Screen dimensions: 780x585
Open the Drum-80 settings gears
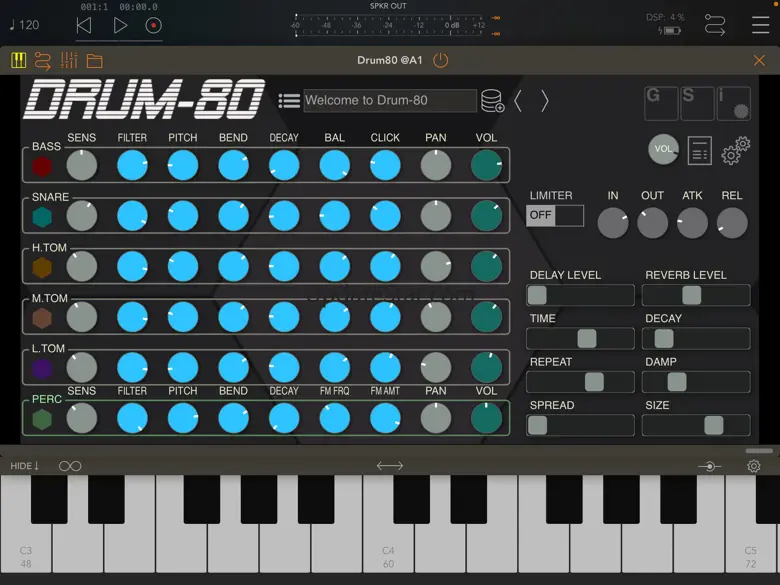(736, 150)
